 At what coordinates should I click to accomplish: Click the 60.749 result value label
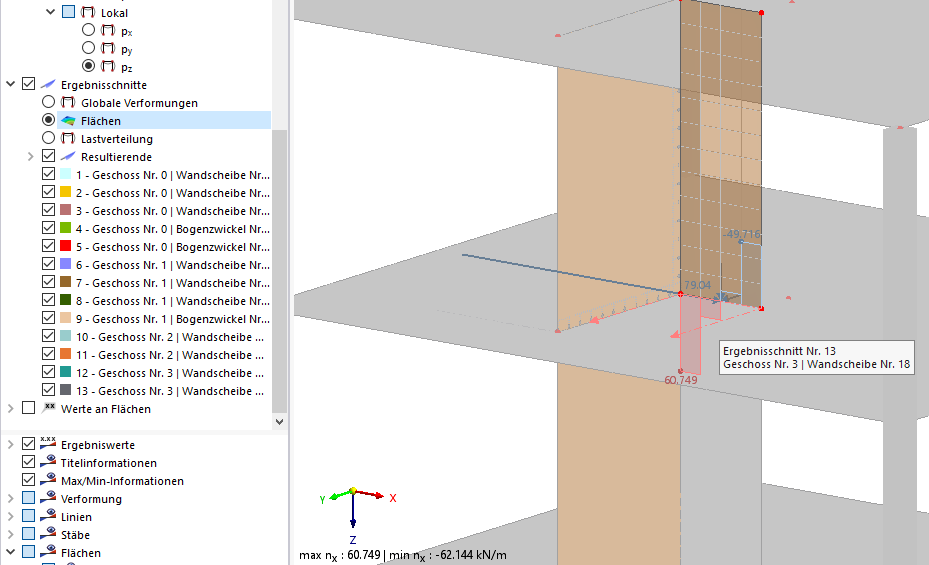pos(681,380)
